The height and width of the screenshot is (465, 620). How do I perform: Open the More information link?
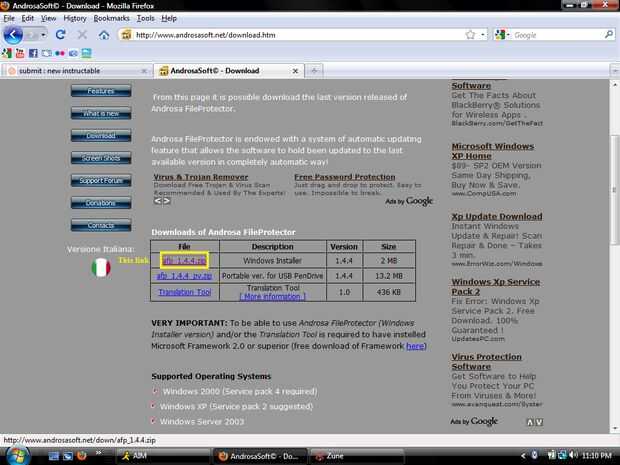tap(272, 297)
